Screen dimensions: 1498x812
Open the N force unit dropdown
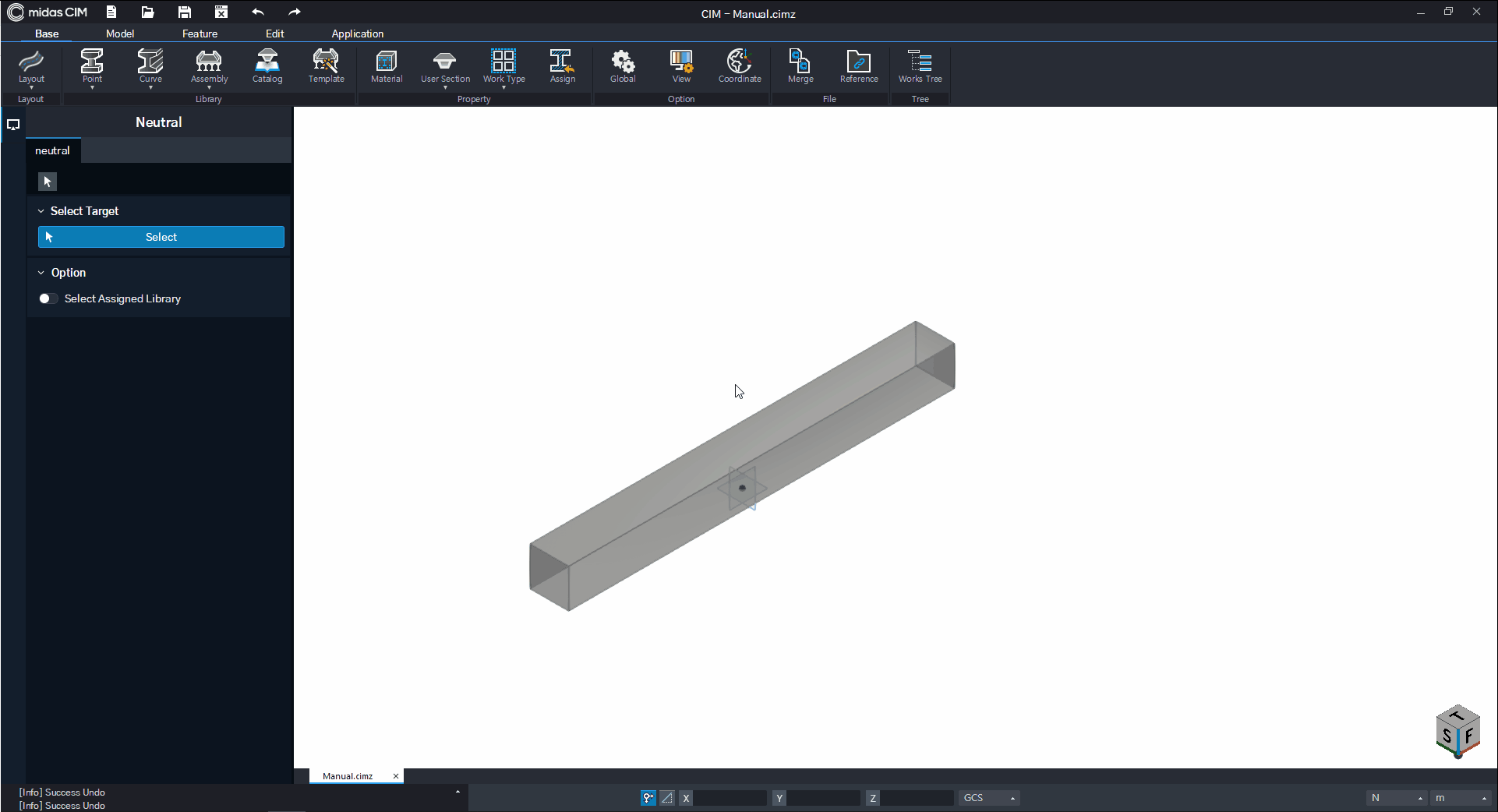pos(1397,798)
